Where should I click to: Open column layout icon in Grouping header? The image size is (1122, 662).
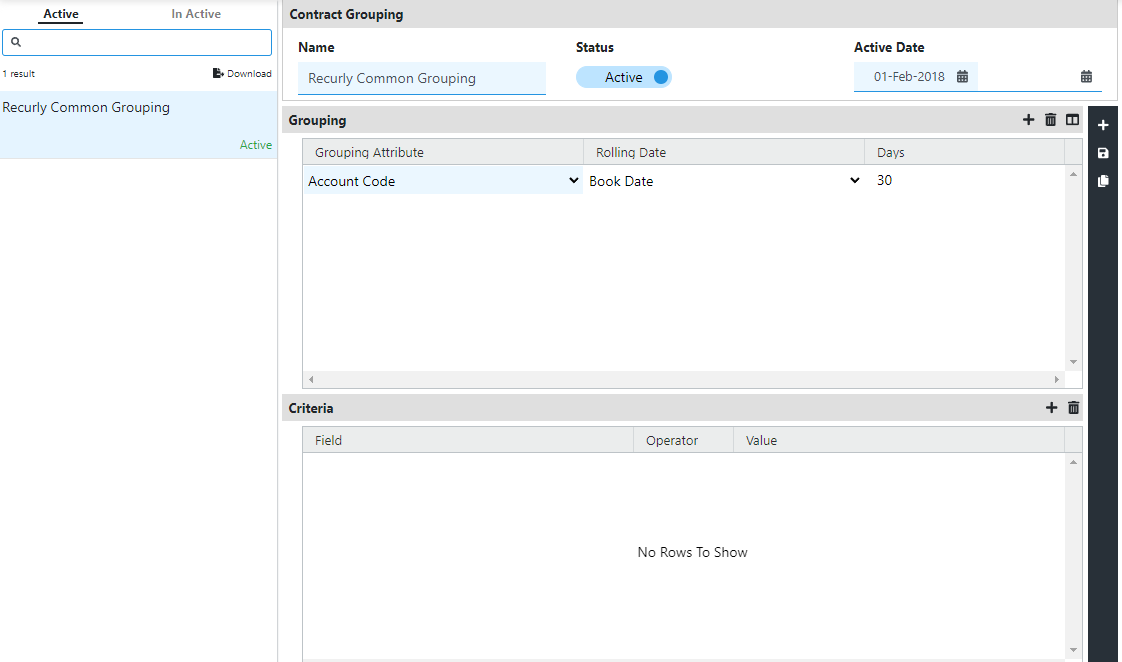coord(1072,120)
